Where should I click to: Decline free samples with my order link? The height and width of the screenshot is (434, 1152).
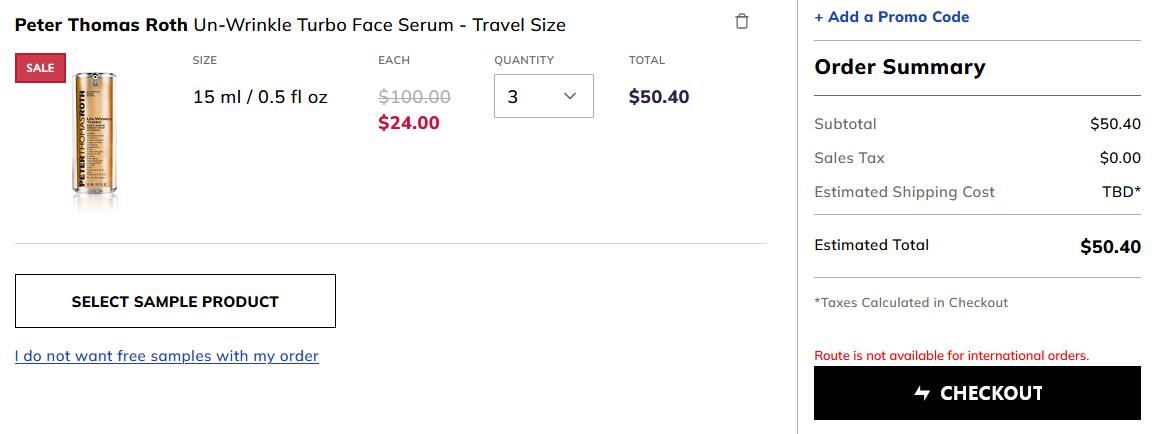coord(167,356)
